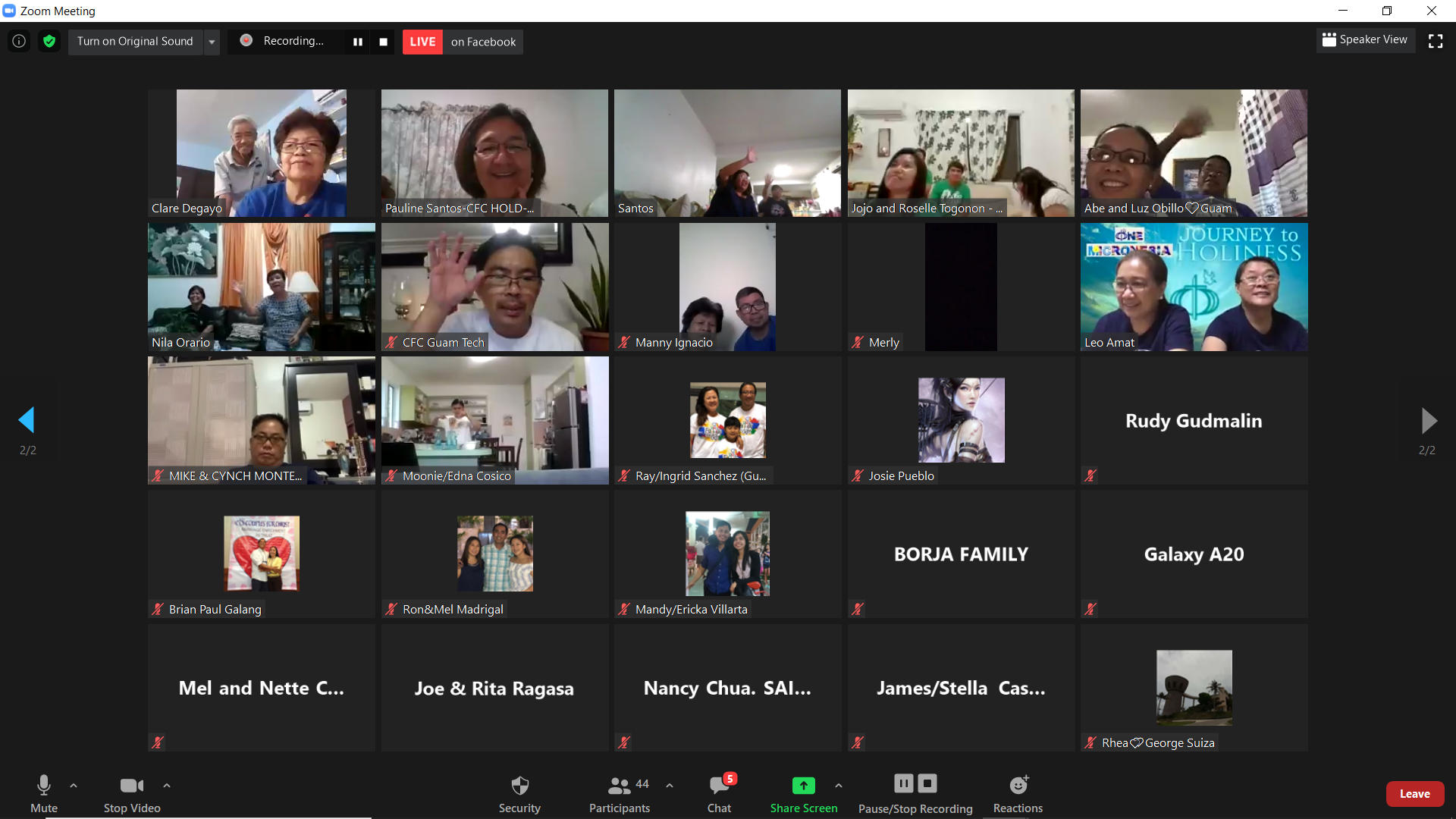Turn on Original Sound
The image size is (1456, 819).
(135, 41)
